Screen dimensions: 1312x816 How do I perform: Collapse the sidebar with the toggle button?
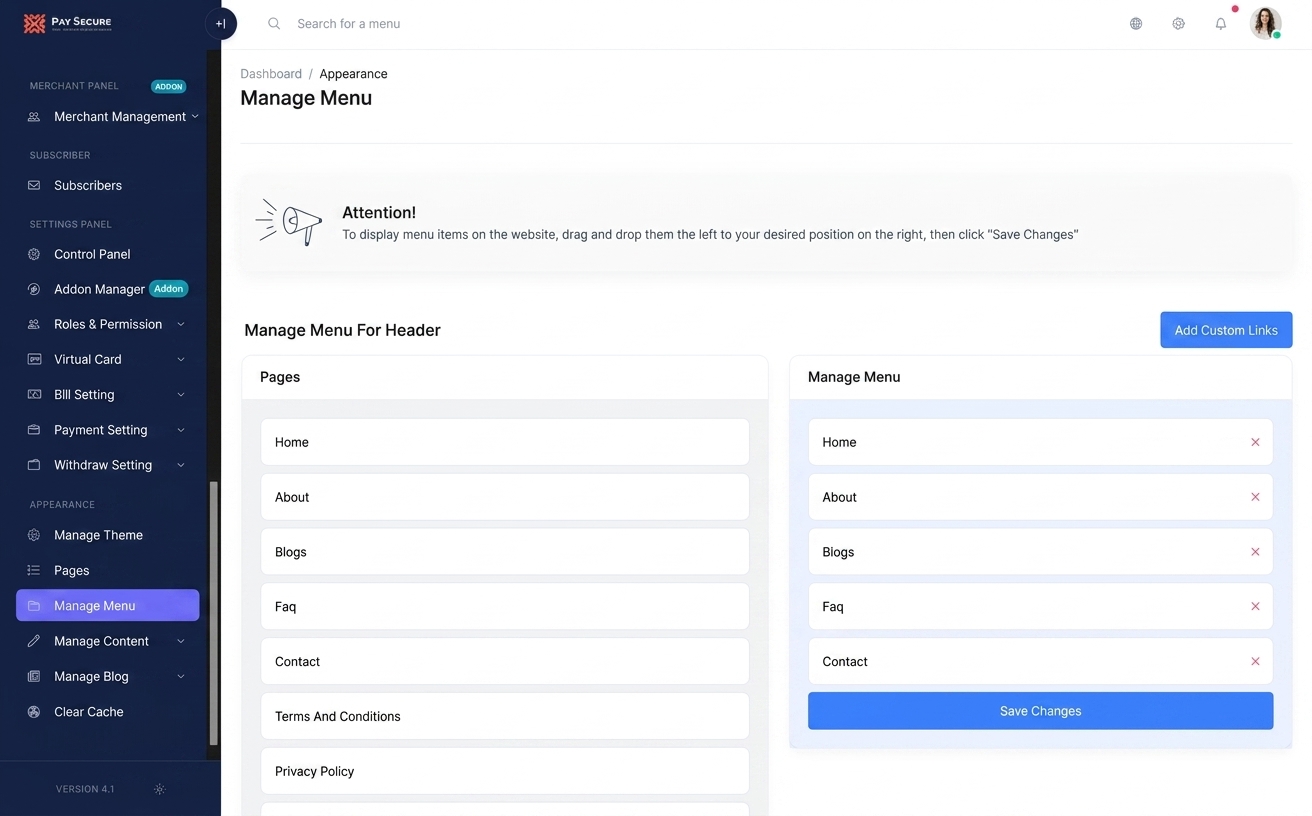click(221, 24)
